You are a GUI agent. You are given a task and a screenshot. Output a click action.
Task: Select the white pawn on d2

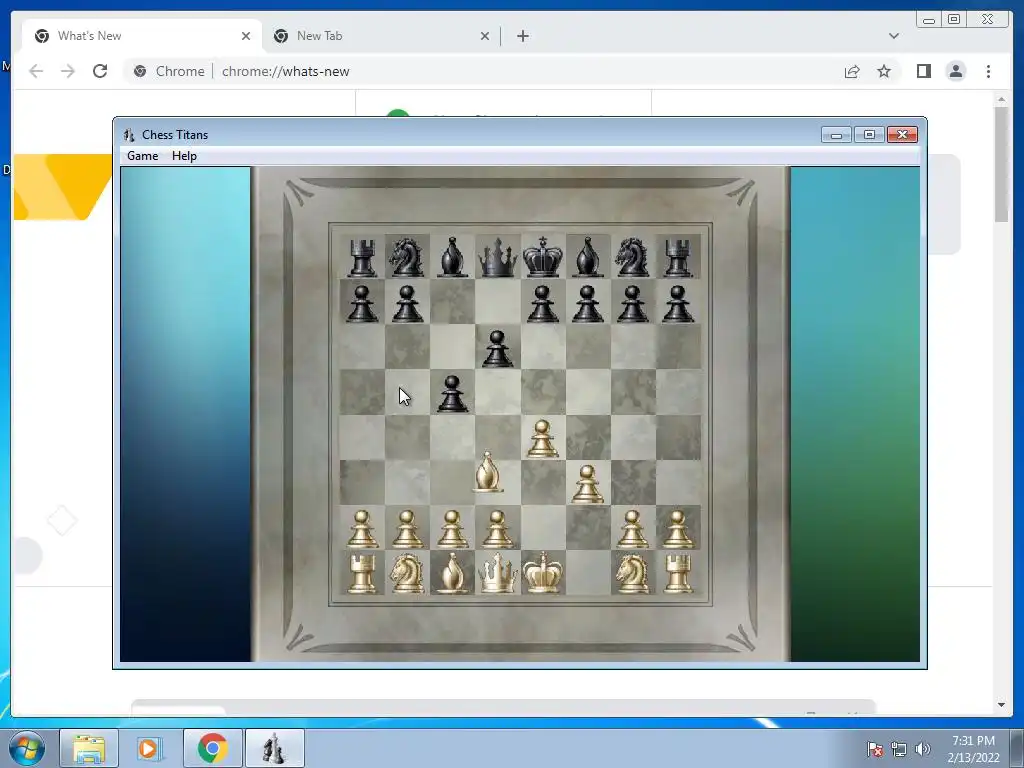(x=497, y=529)
